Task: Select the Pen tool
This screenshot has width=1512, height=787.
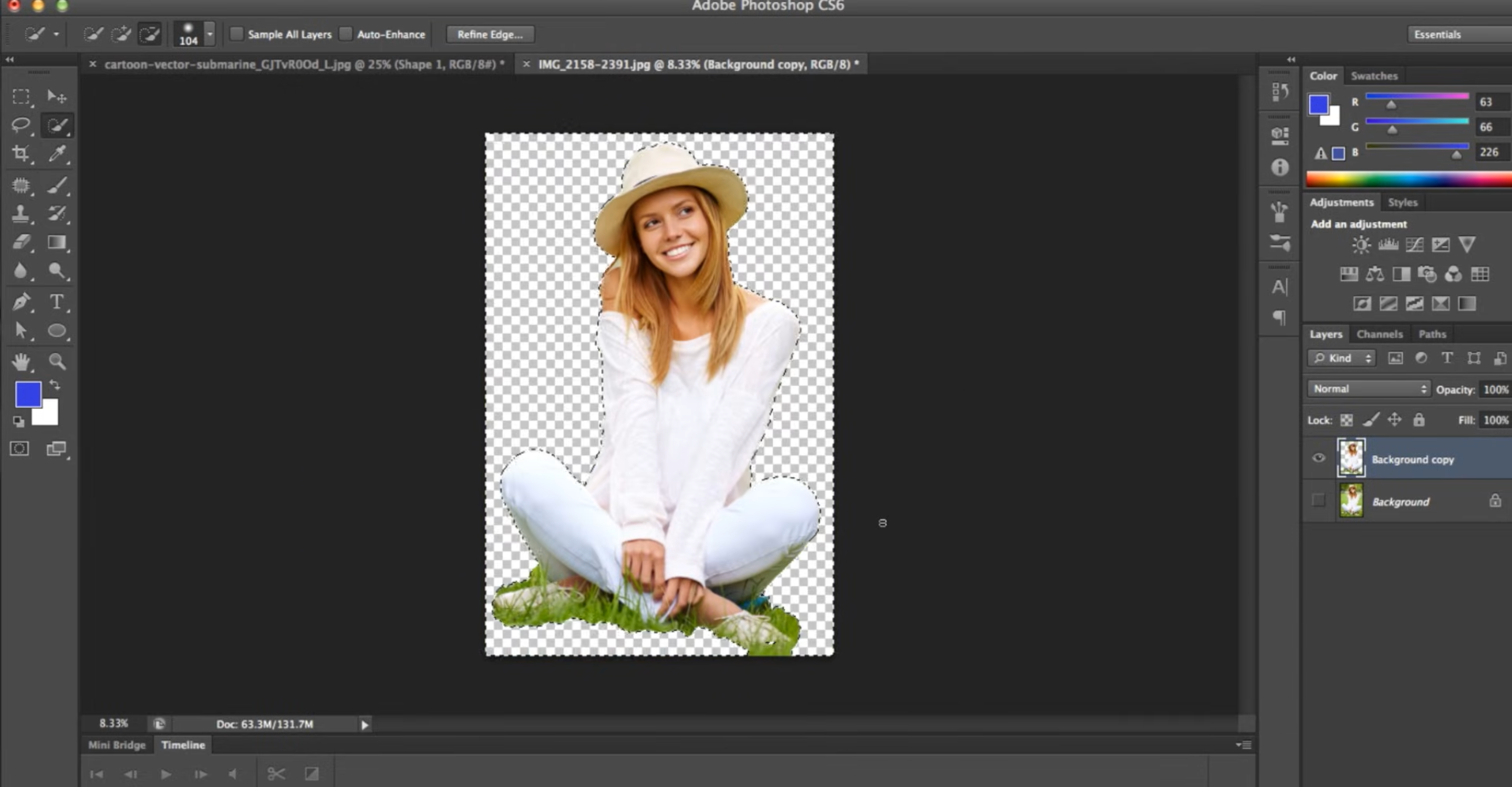Action: [x=21, y=302]
